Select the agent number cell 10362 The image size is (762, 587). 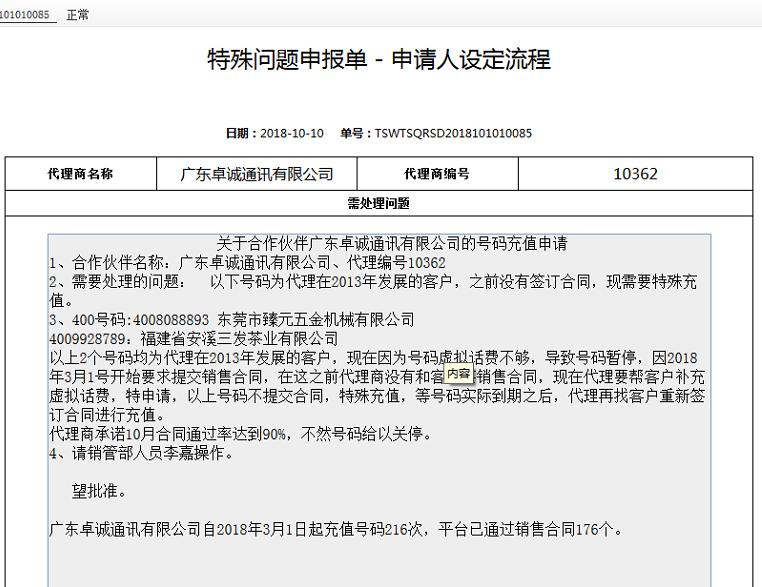[x=635, y=174]
